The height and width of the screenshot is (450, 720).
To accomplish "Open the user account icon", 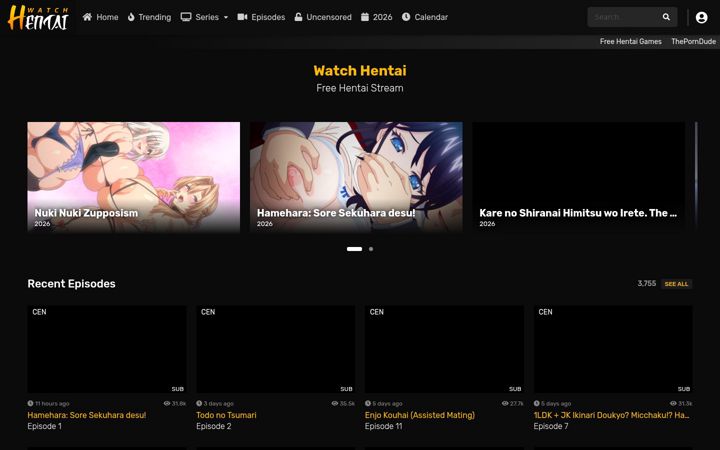I will point(701,17).
